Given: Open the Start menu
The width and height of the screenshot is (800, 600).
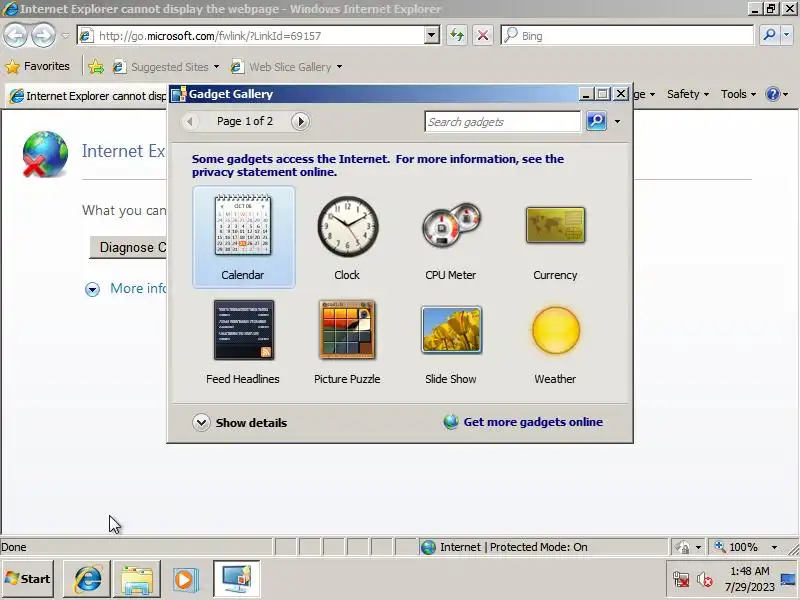Looking at the screenshot, I should (28, 579).
